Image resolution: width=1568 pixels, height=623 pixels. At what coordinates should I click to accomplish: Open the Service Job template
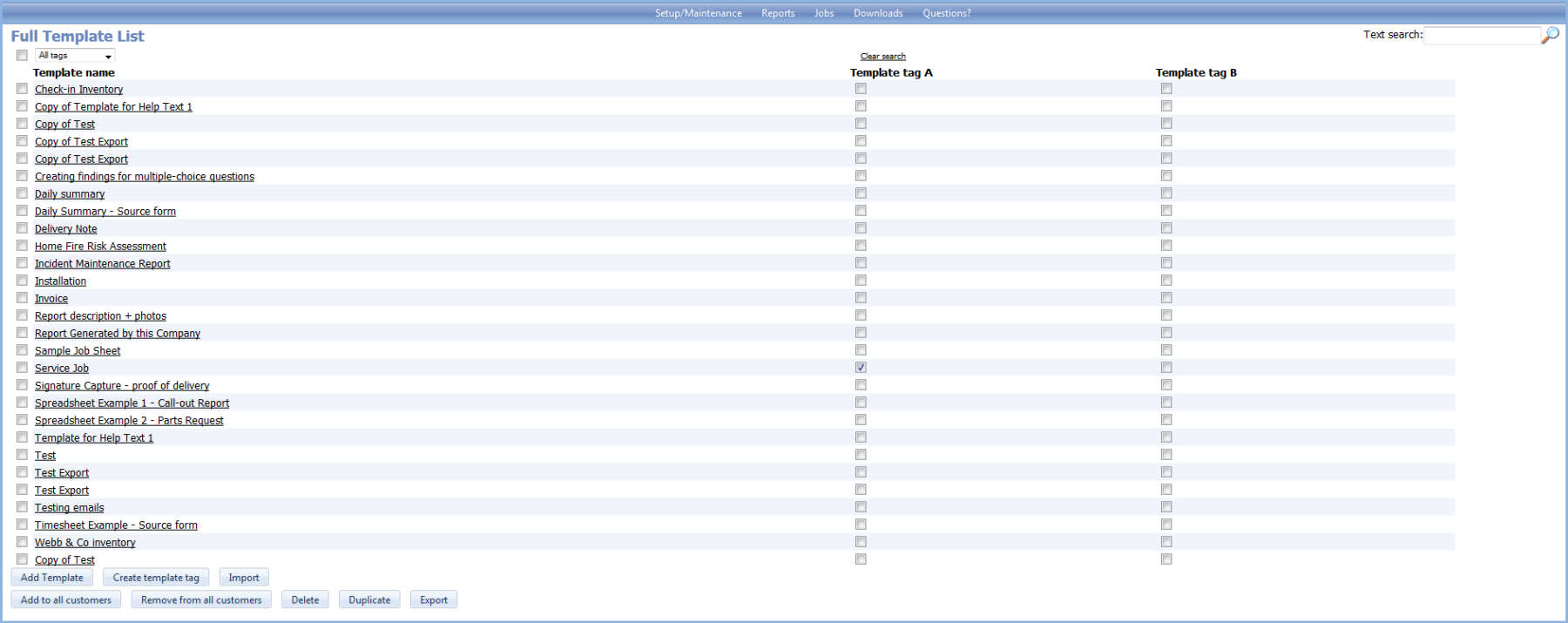[62, 369]
